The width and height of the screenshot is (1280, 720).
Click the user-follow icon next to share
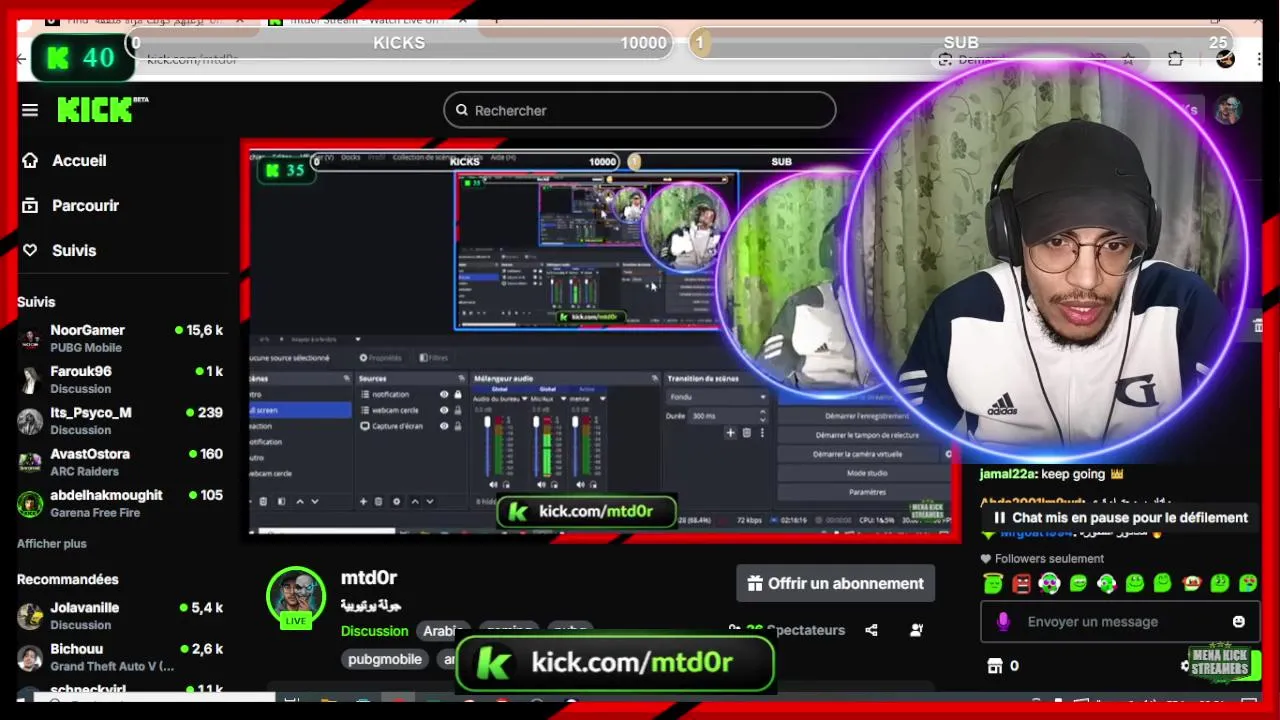click(x=916, y=630)
